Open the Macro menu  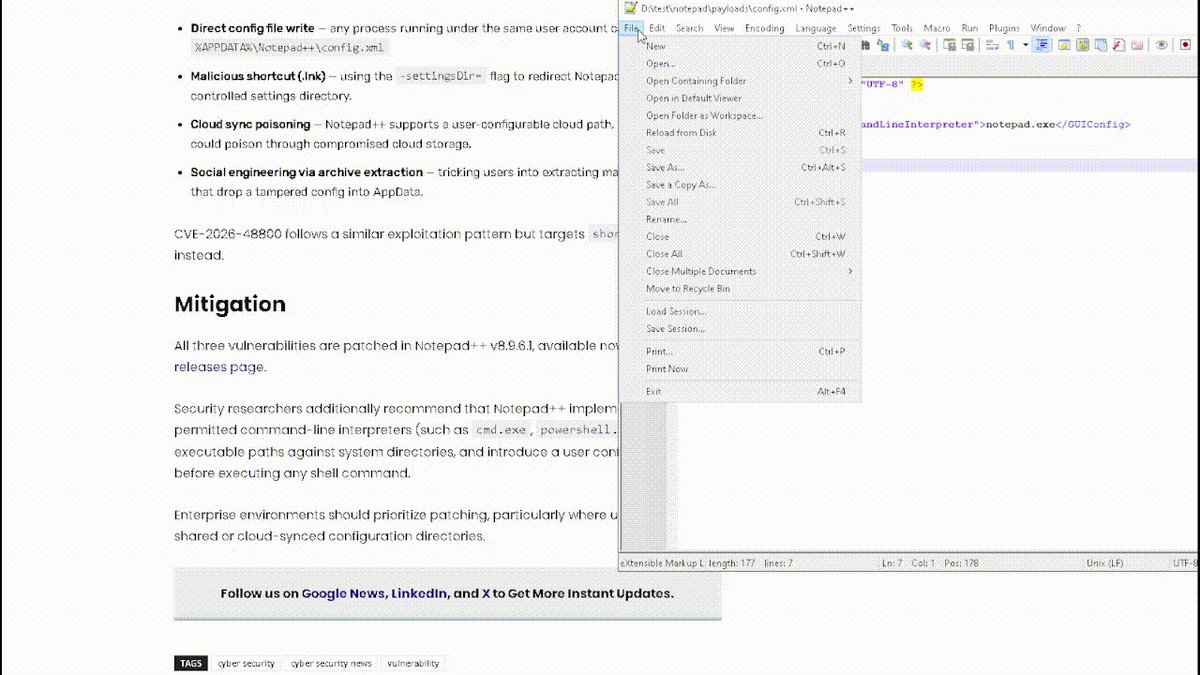[937, 28]
